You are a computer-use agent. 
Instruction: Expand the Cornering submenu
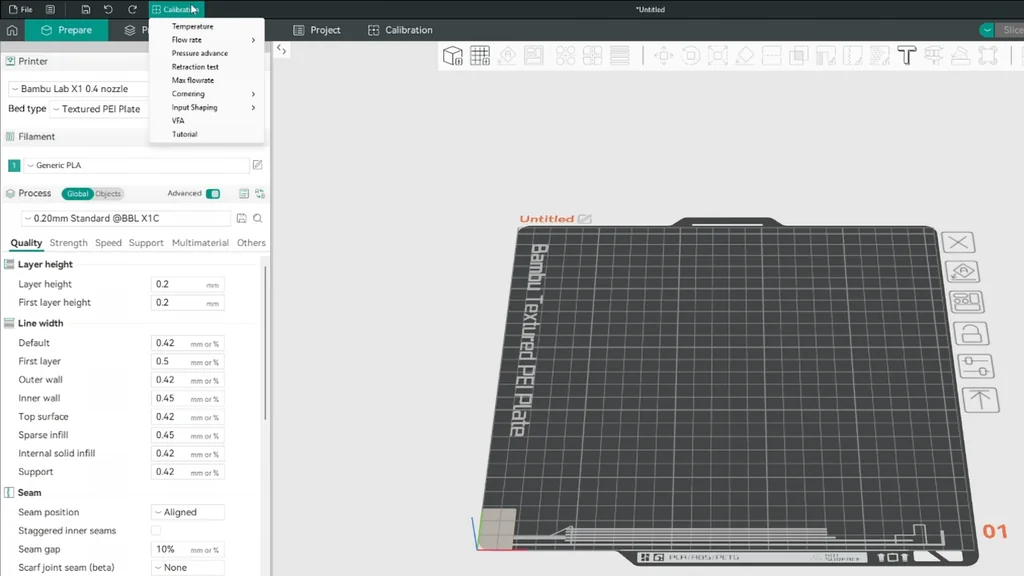coord(207,94)
